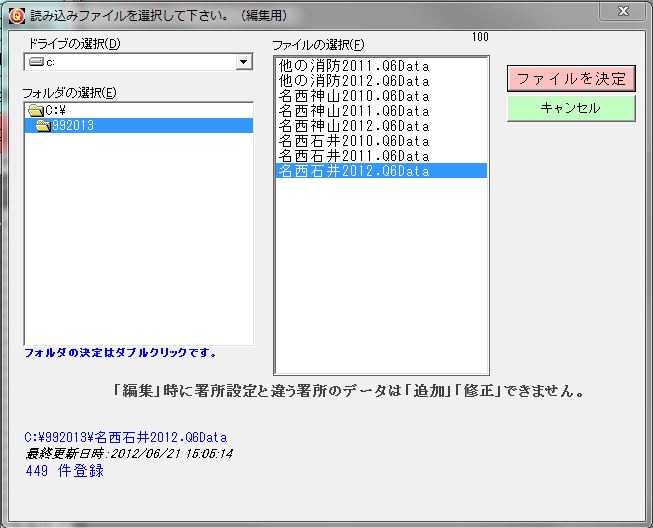Select file 他の消防2012.Q6Data
The height and width of the screenshot is (528, 653).
[x=353, y=81]
